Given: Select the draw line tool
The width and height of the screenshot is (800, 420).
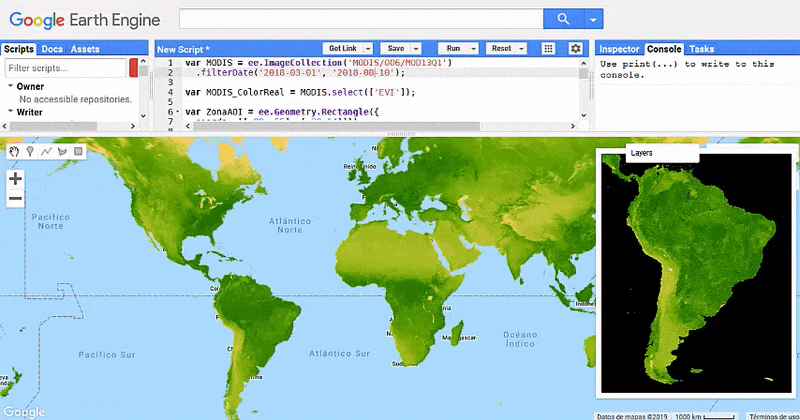Looking at the screenshot, I should 46,152.
